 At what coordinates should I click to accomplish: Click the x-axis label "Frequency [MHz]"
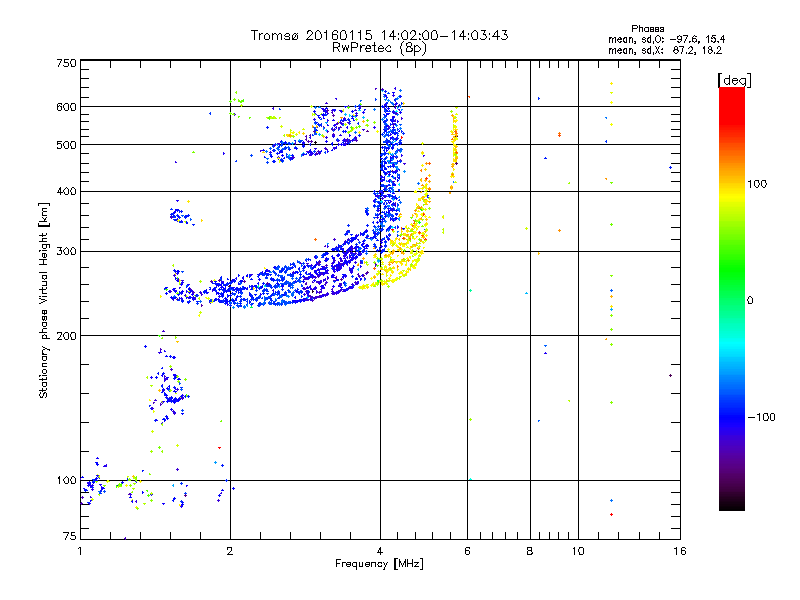379,564
